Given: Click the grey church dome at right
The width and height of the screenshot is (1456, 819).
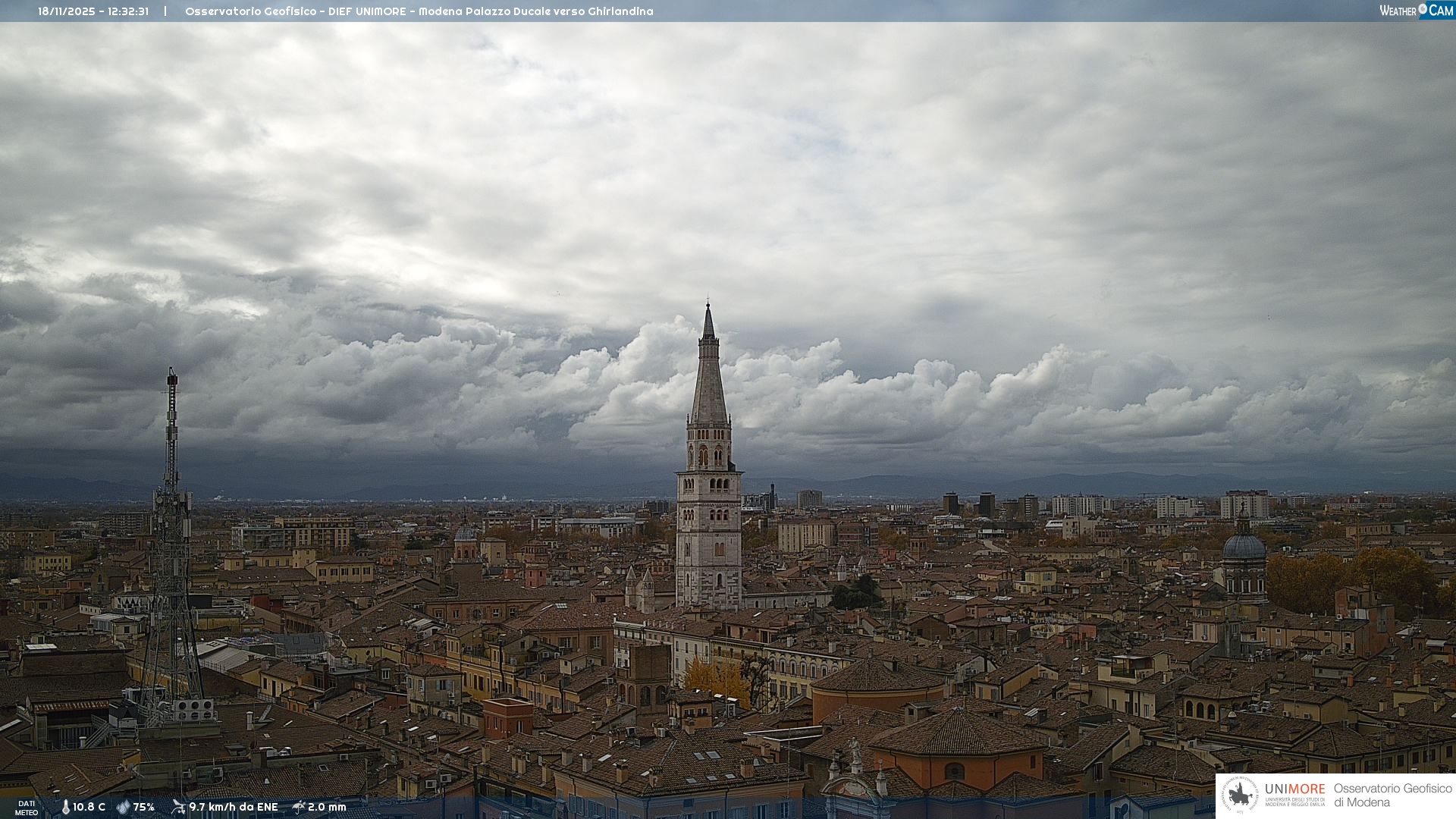Looking at the screenshot, I should (x=1244, y=548).
